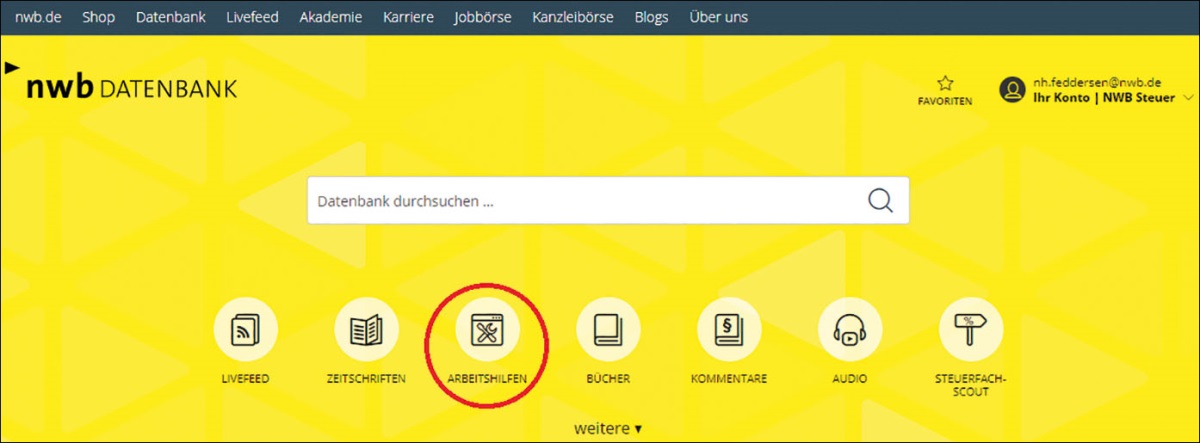Open the Livefeed category icon
The height and width of the screenshot is (443, 1200).
tap(245, 330)
